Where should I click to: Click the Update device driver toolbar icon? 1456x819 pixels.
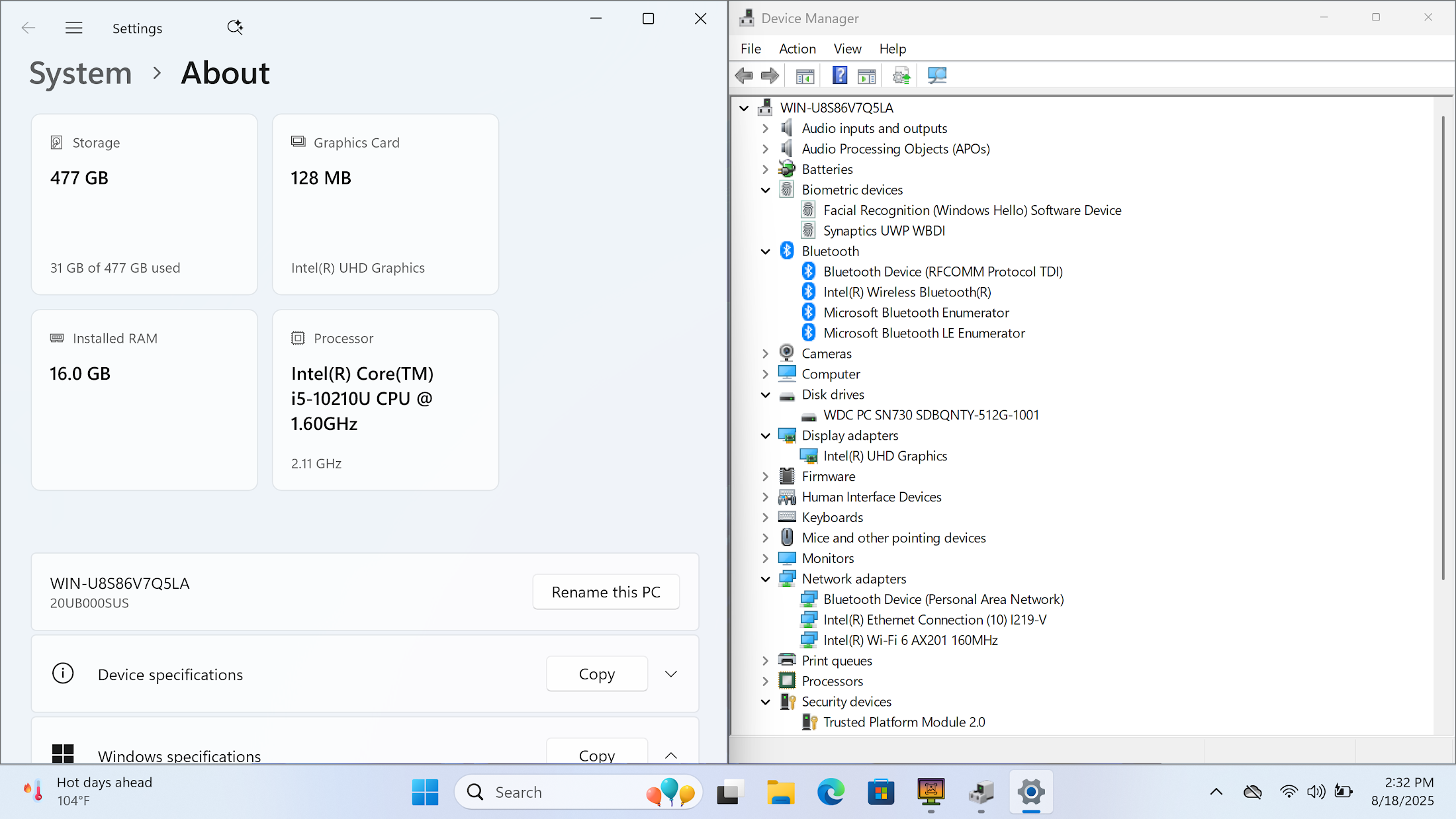[901, 75]
